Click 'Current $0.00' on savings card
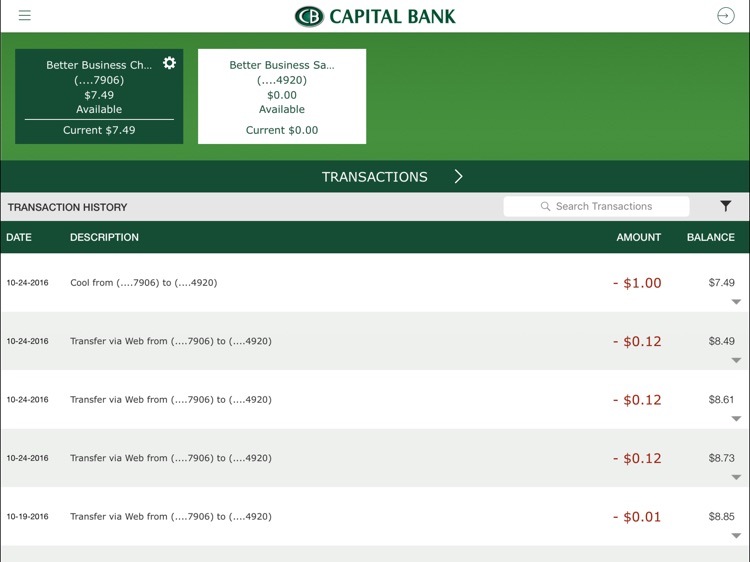This screenshot has height=562, width=750. 282,130
